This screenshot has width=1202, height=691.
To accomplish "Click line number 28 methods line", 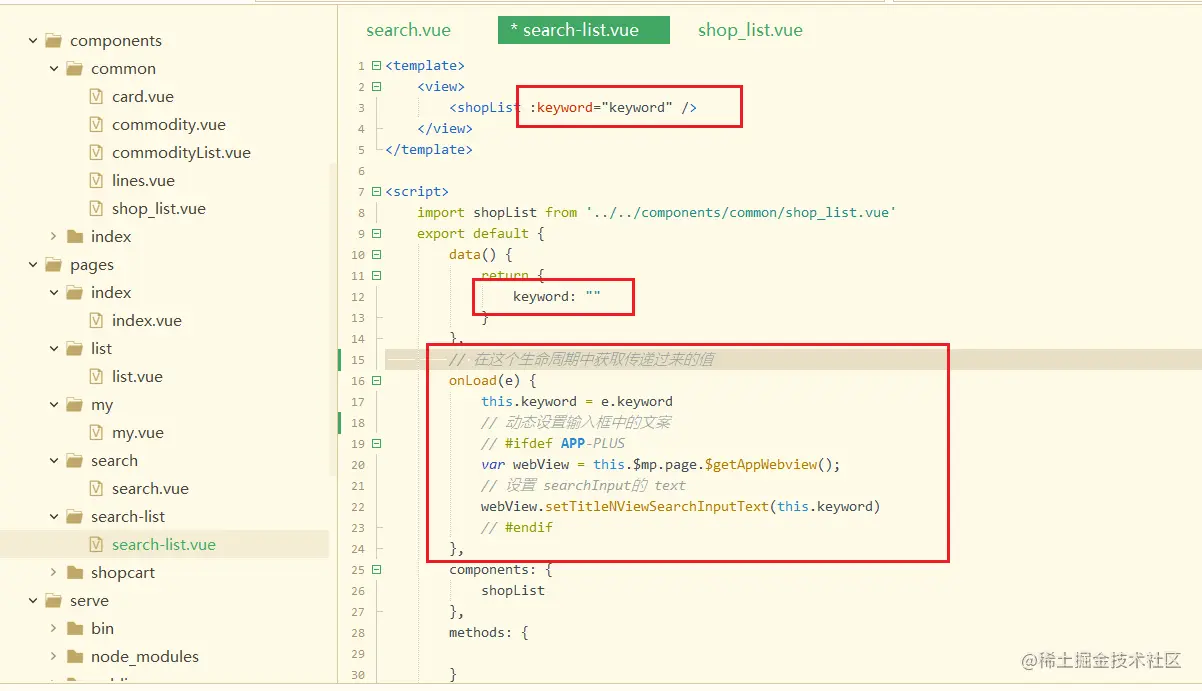I will click(358, 633).
